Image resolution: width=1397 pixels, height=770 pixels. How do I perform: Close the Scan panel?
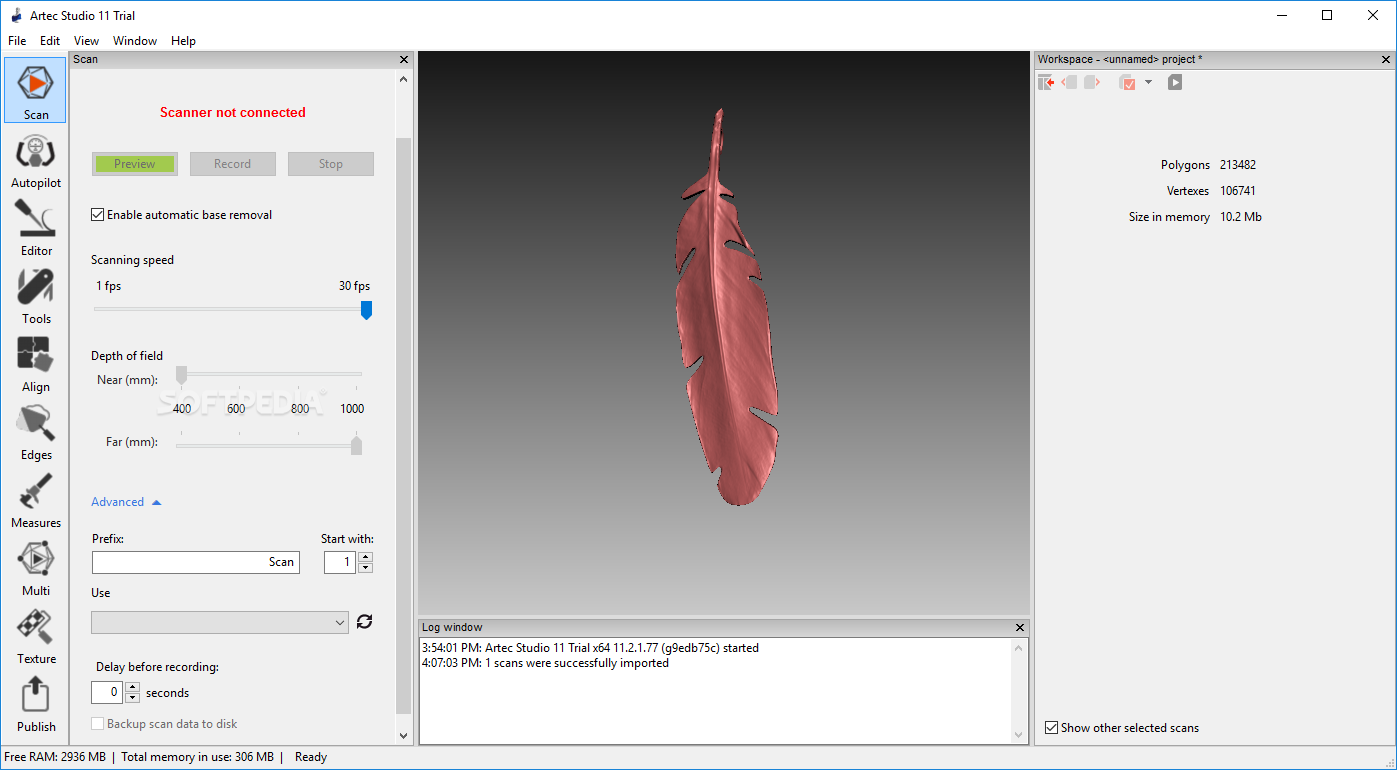[x=403, y=60]
